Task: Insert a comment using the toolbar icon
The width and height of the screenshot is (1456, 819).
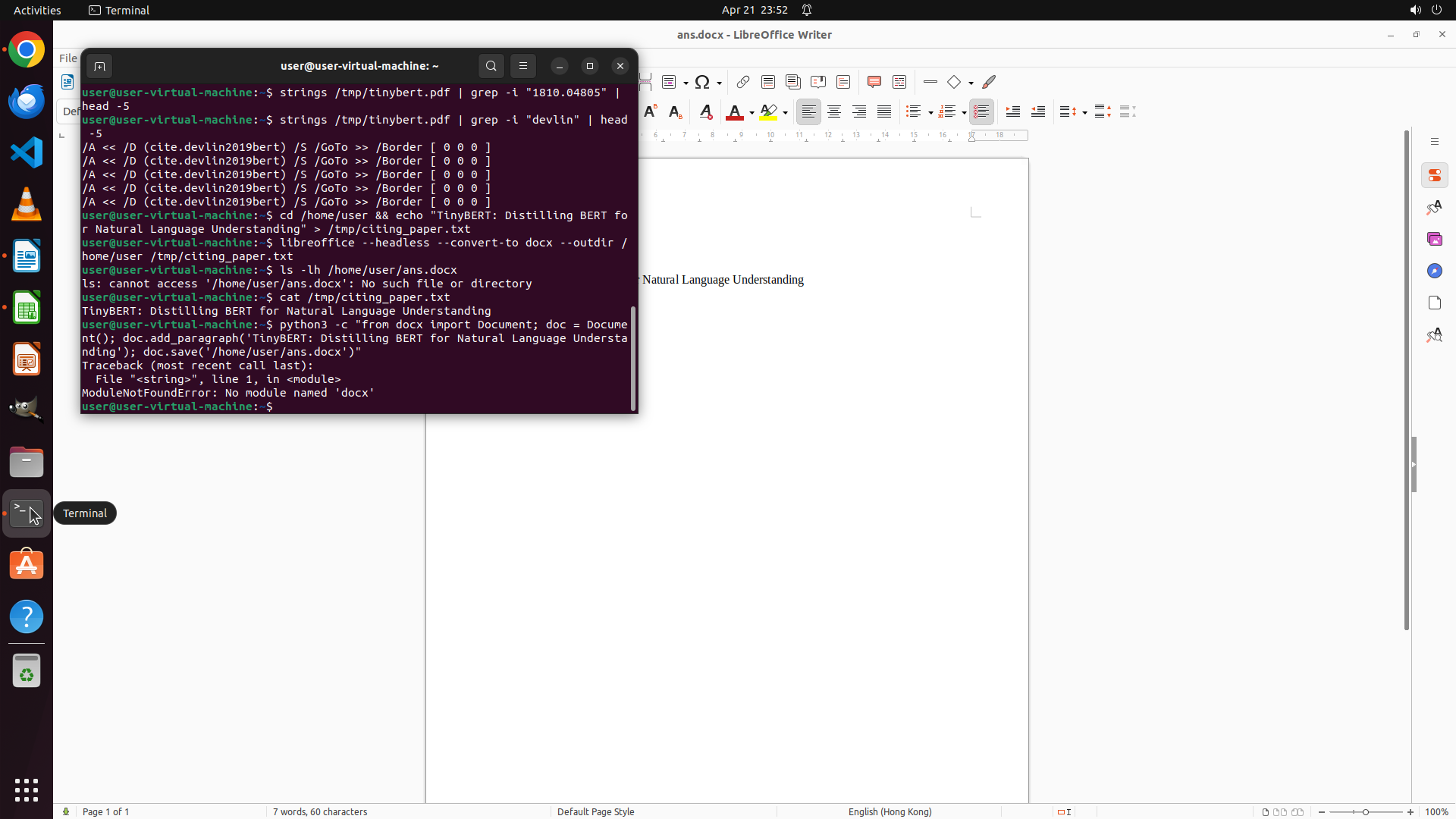Action: click(x=874, y=82)
